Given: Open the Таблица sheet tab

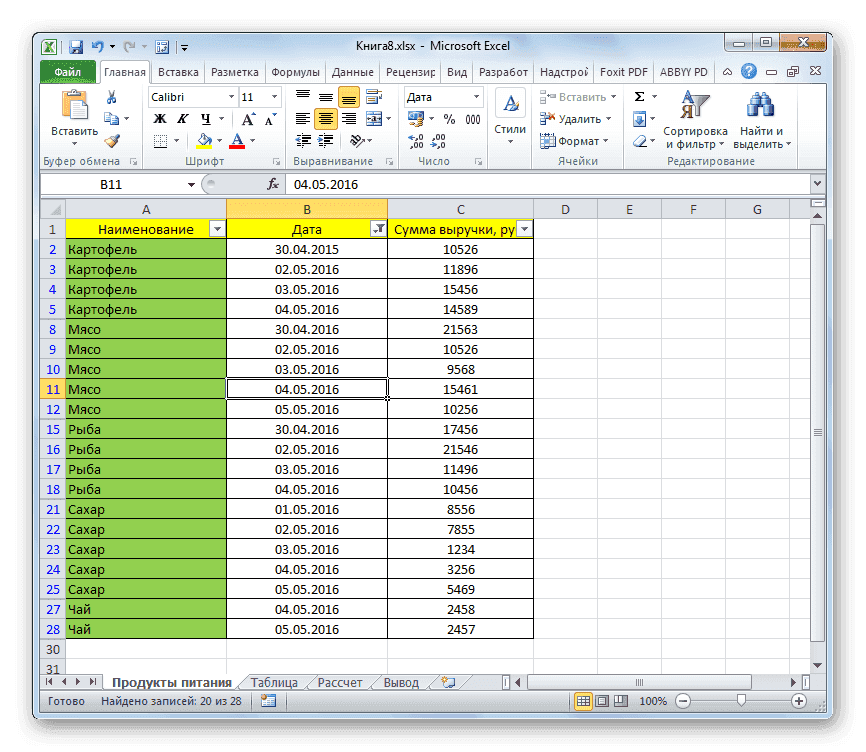Looking at the screenshot, I should 273,681.
